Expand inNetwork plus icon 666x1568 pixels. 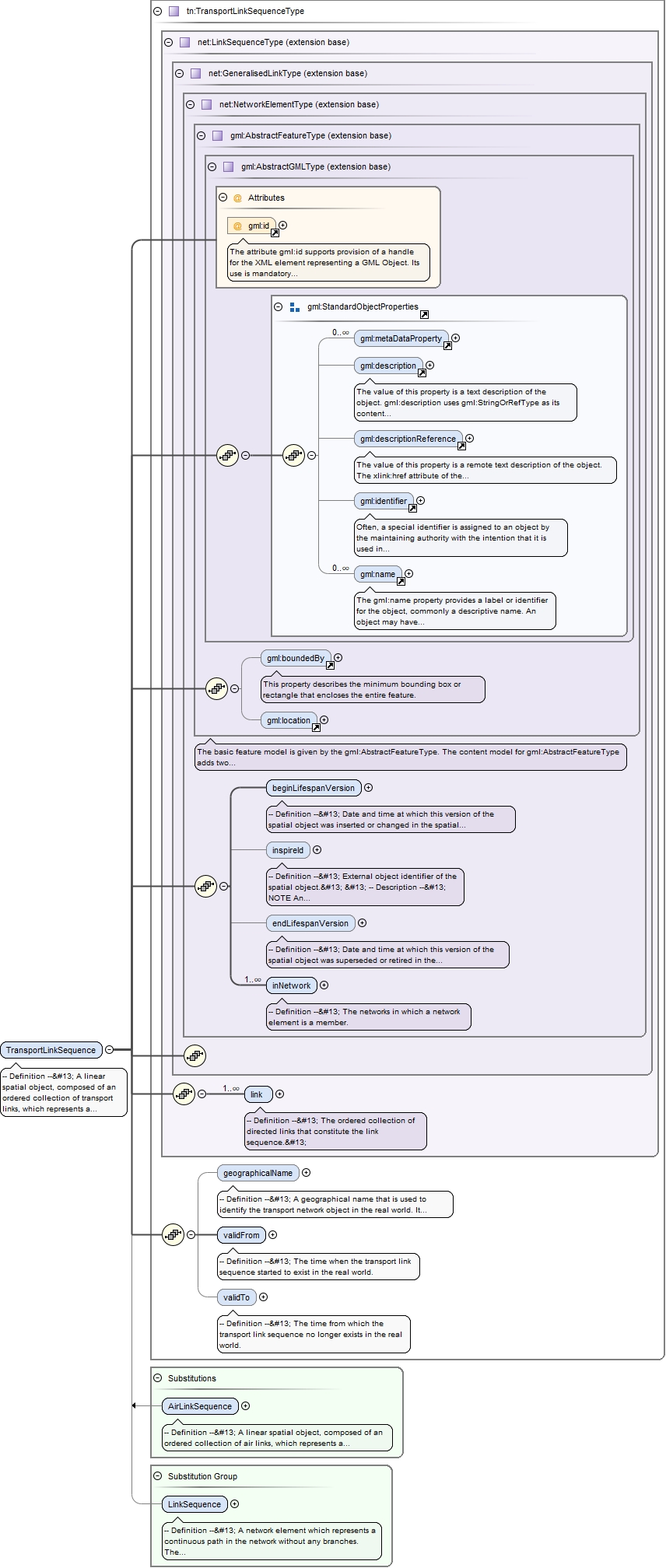coord(324,985)
